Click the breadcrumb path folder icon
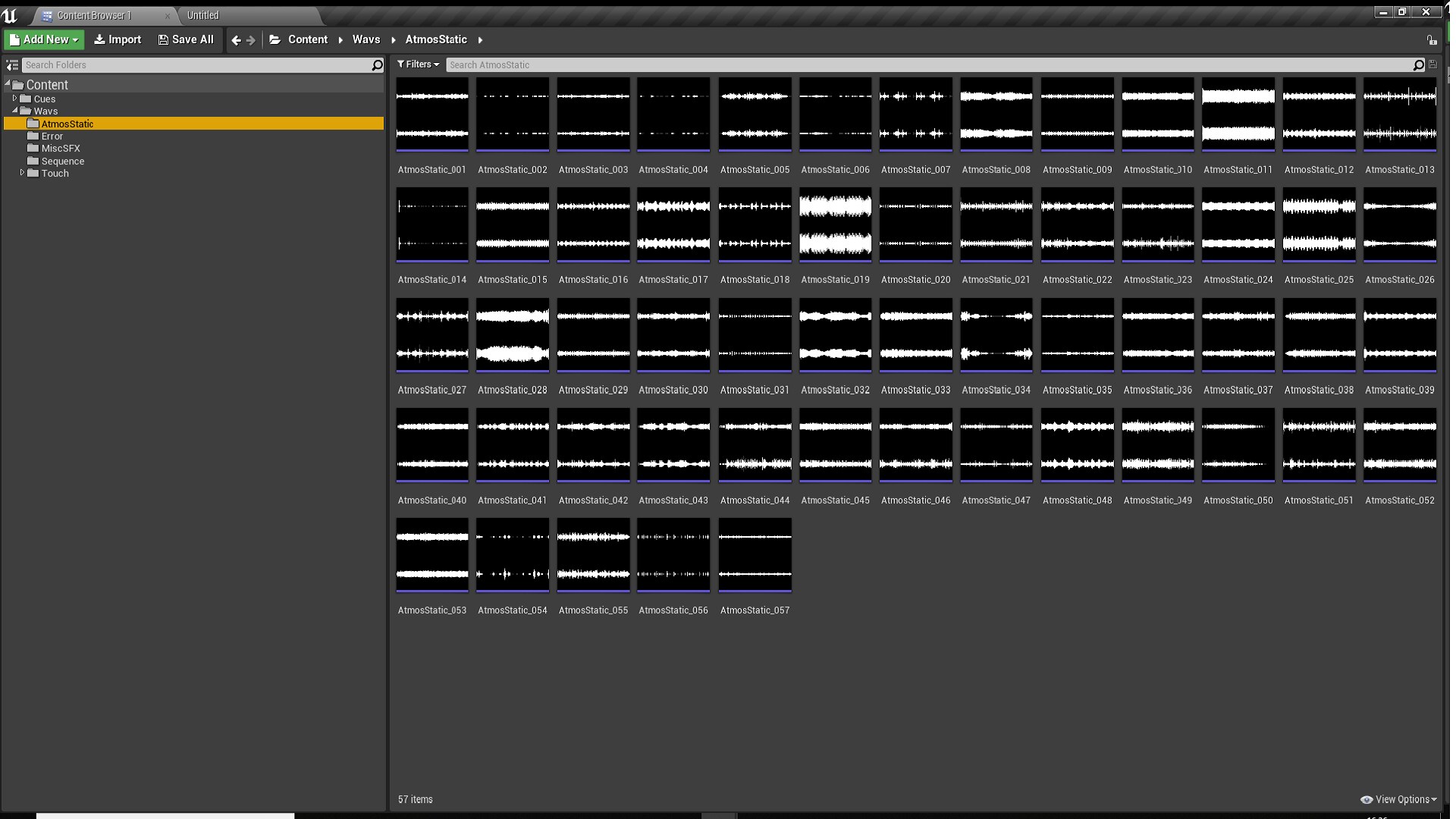This screenshot has width=1456, height=819. click(x=275, y=40)
